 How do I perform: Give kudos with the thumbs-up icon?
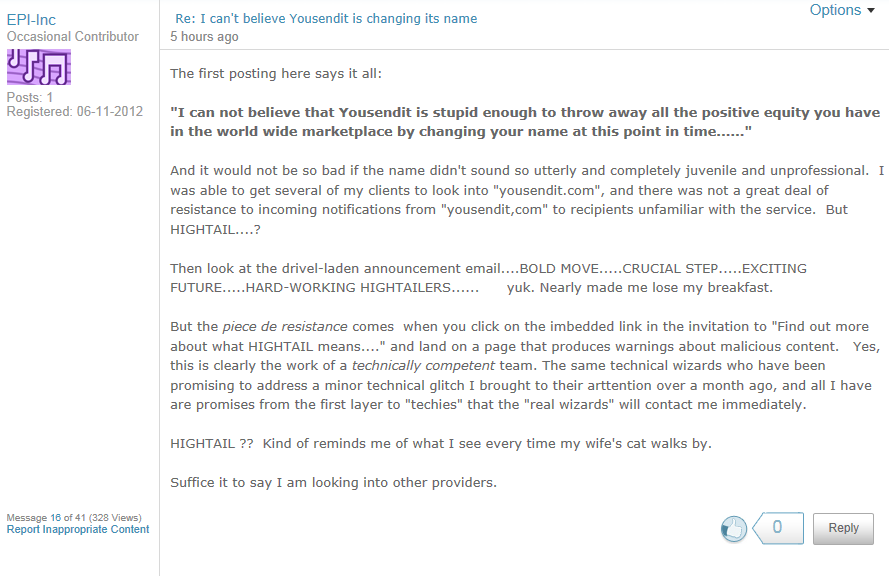[734, 529]
